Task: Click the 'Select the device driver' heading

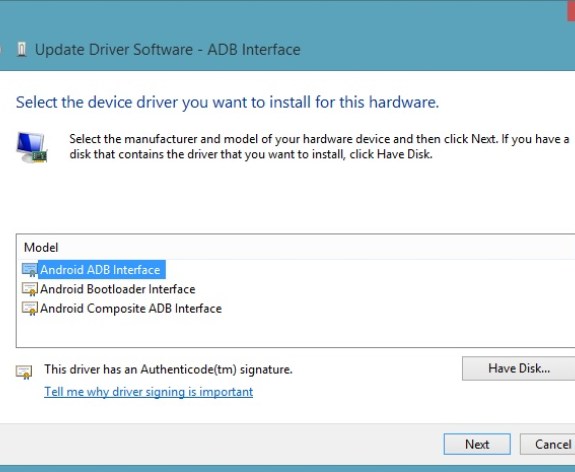Action: coord(227,102)
